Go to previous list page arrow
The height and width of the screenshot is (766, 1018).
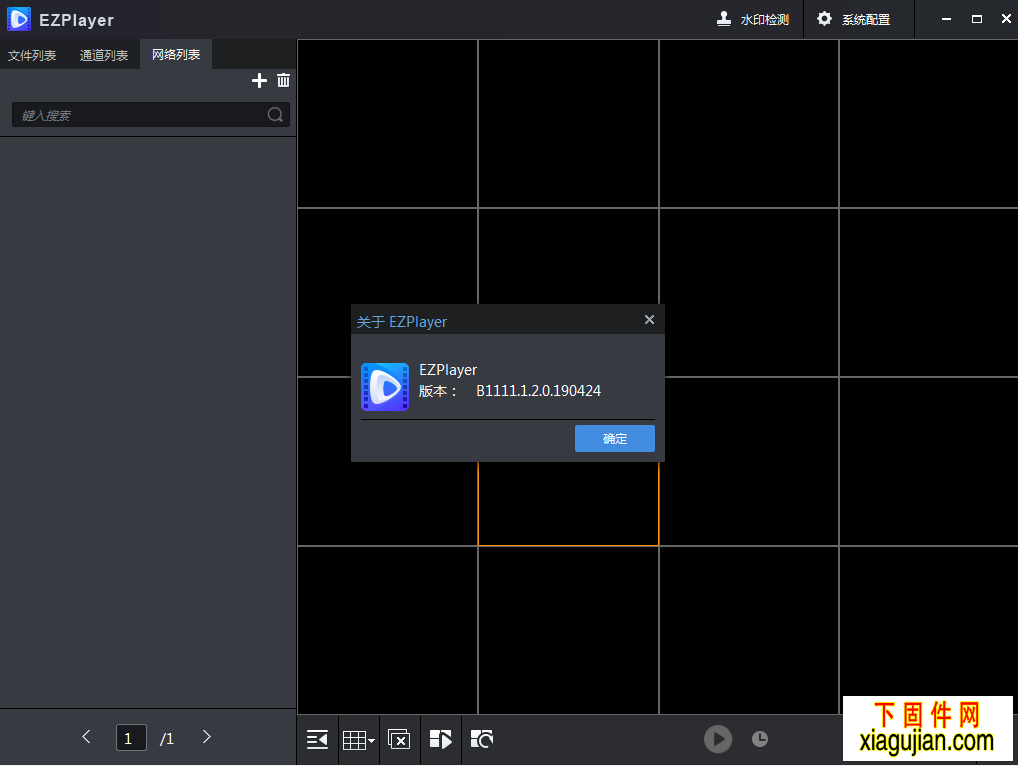(x=86, y=737)
